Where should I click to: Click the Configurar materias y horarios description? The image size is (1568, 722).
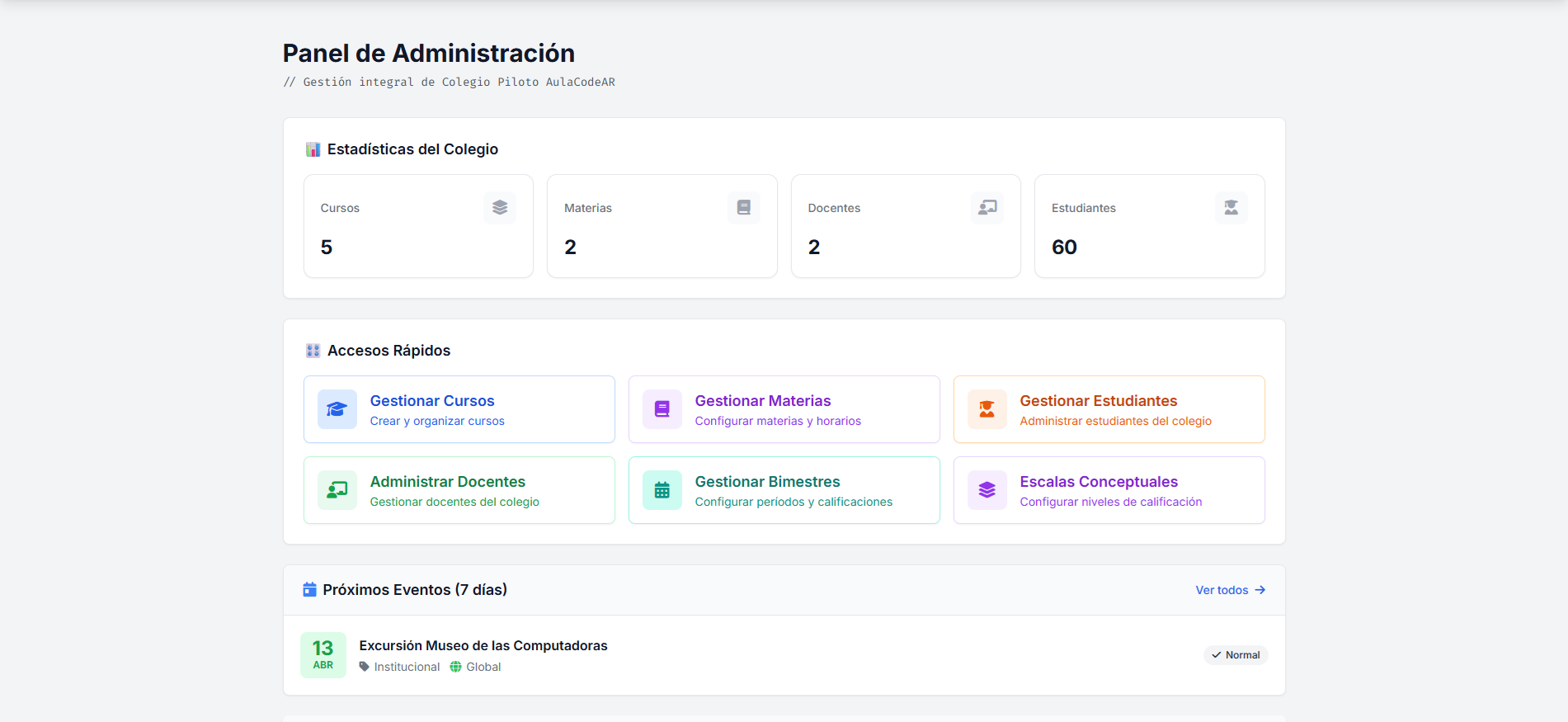coord(778,421)
